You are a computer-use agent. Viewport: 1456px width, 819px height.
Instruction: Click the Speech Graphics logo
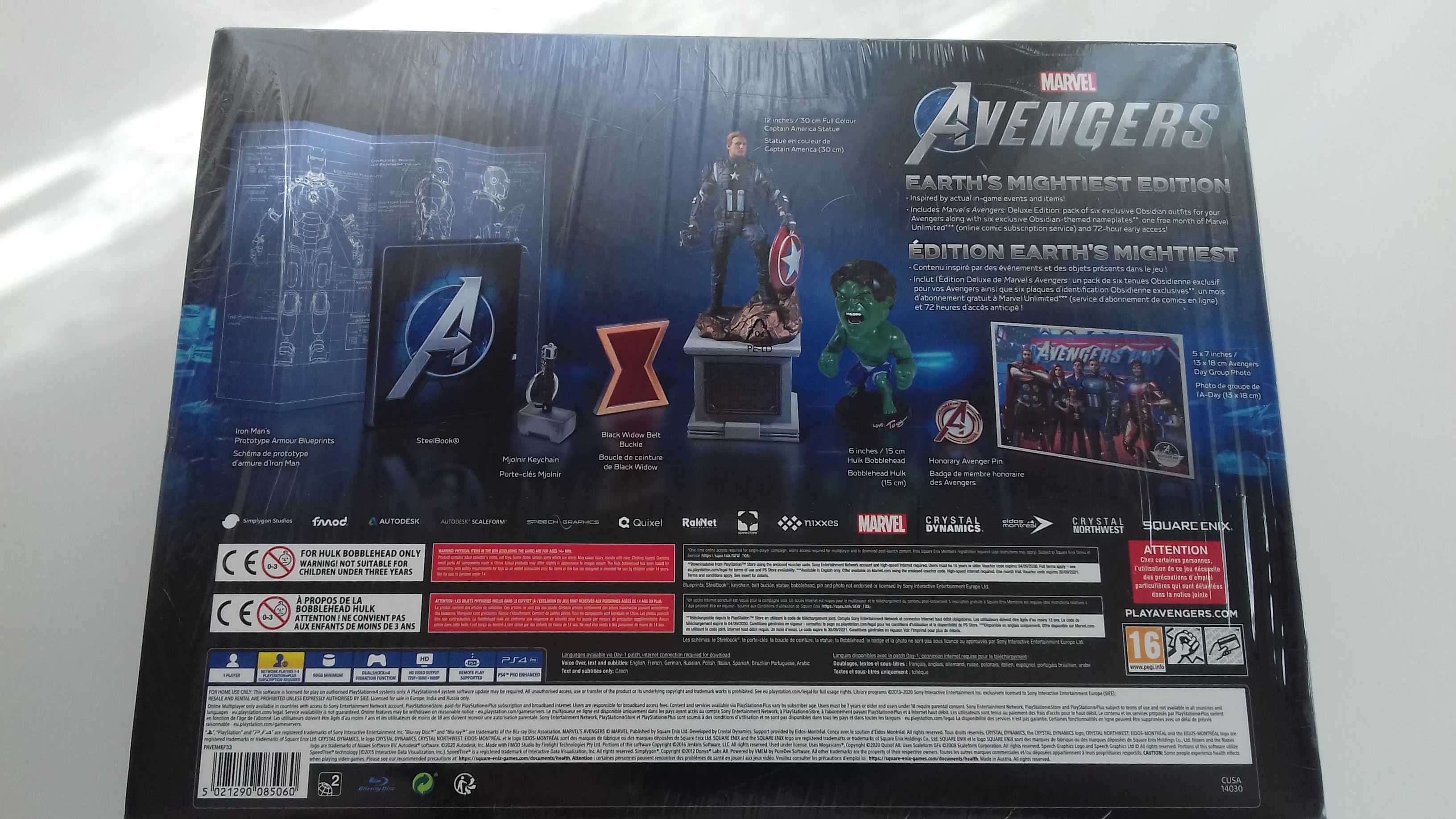tap(563, 522)
